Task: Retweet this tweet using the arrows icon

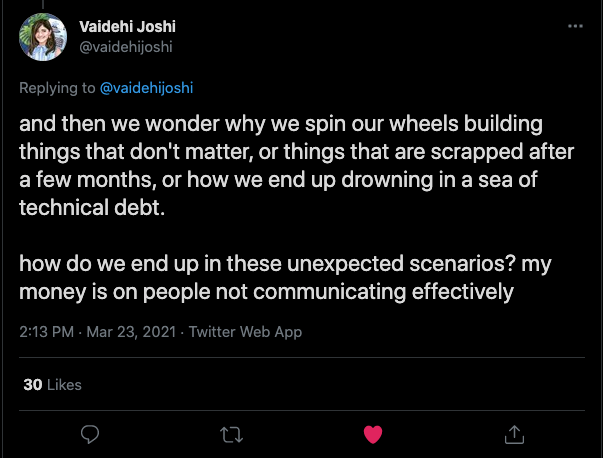Action: click(232, 435)
